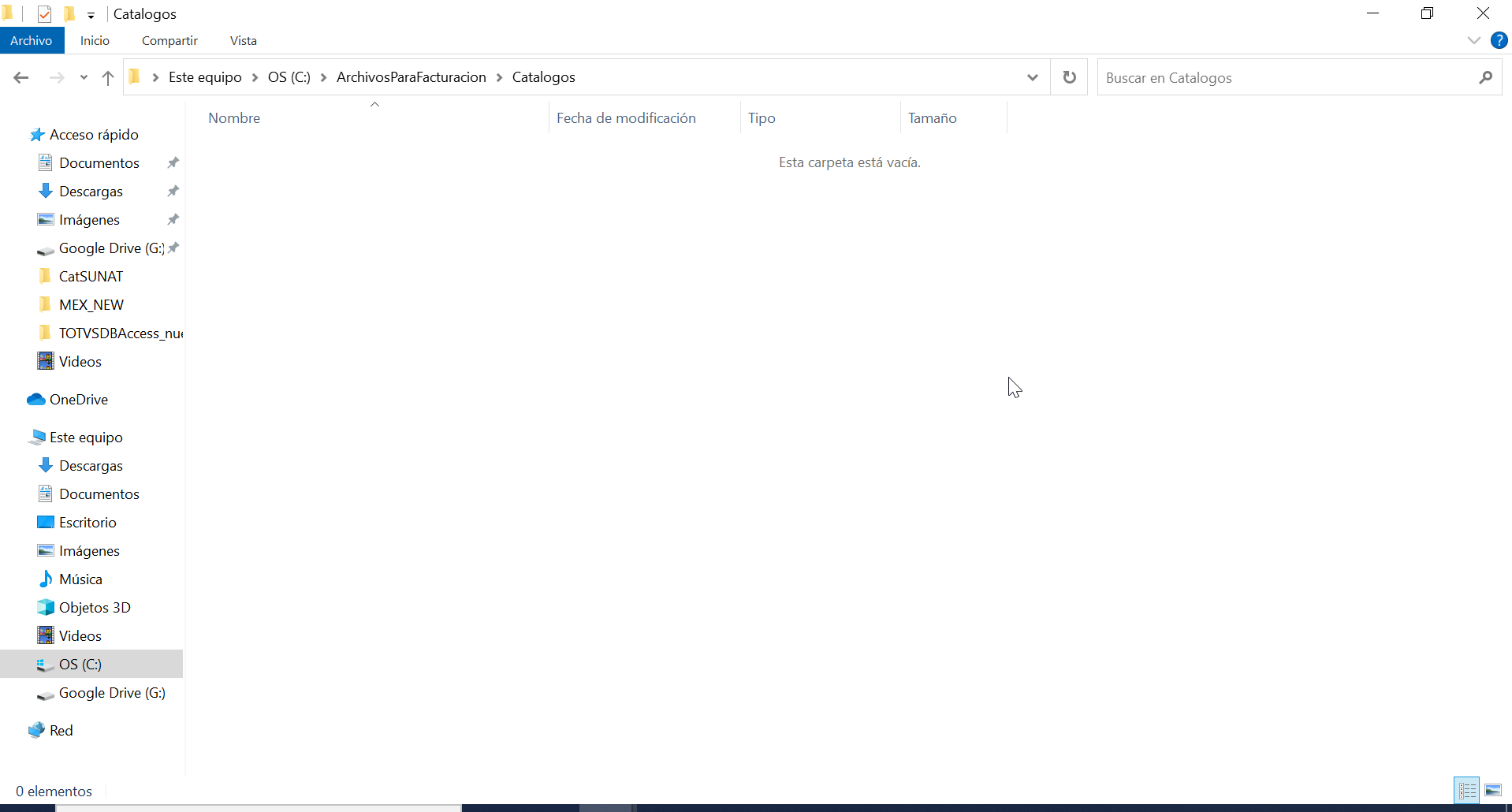This screenshot has height=812, width=1512.
Task: Restore down the Catalogos window
Action: coord(1427,13)
